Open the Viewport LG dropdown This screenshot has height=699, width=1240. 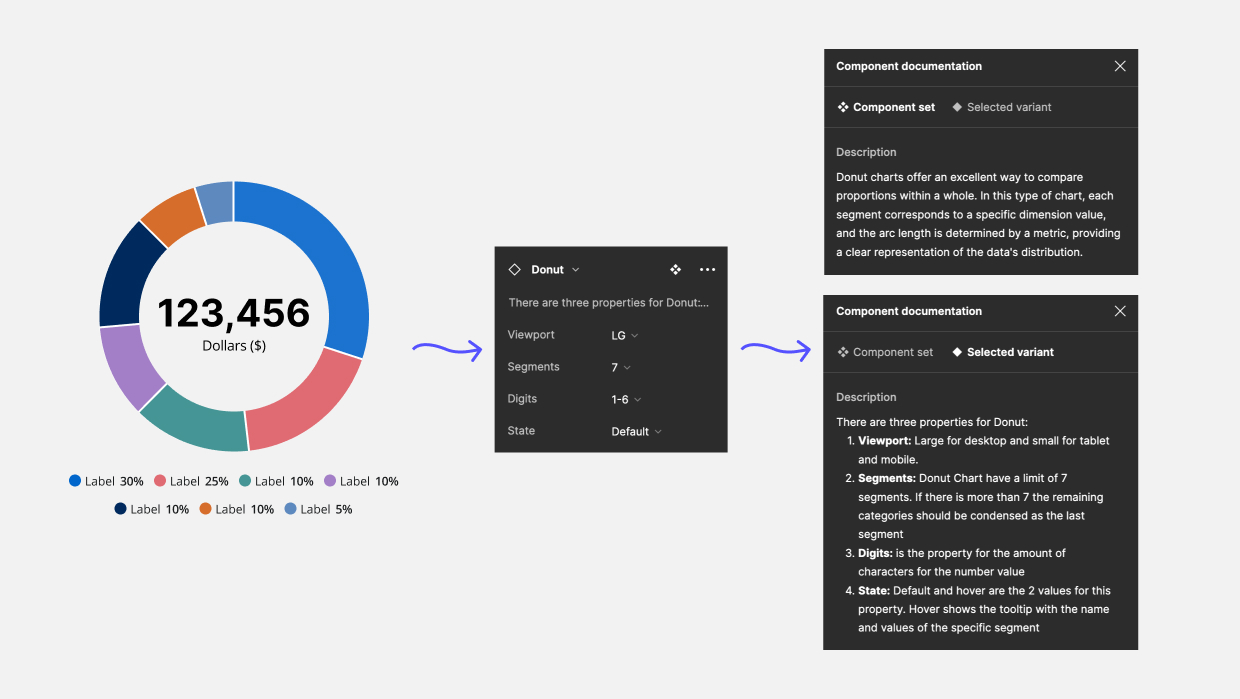click(625, 335)
